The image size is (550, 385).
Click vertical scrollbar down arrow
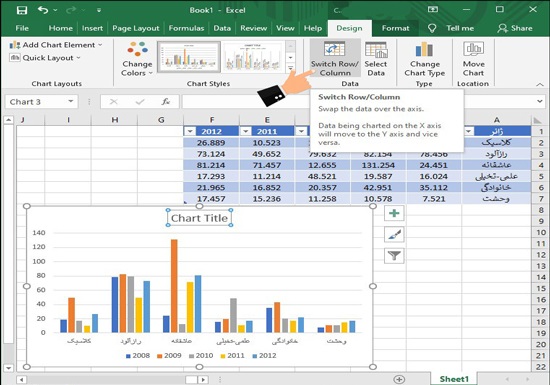coord(8,368)
